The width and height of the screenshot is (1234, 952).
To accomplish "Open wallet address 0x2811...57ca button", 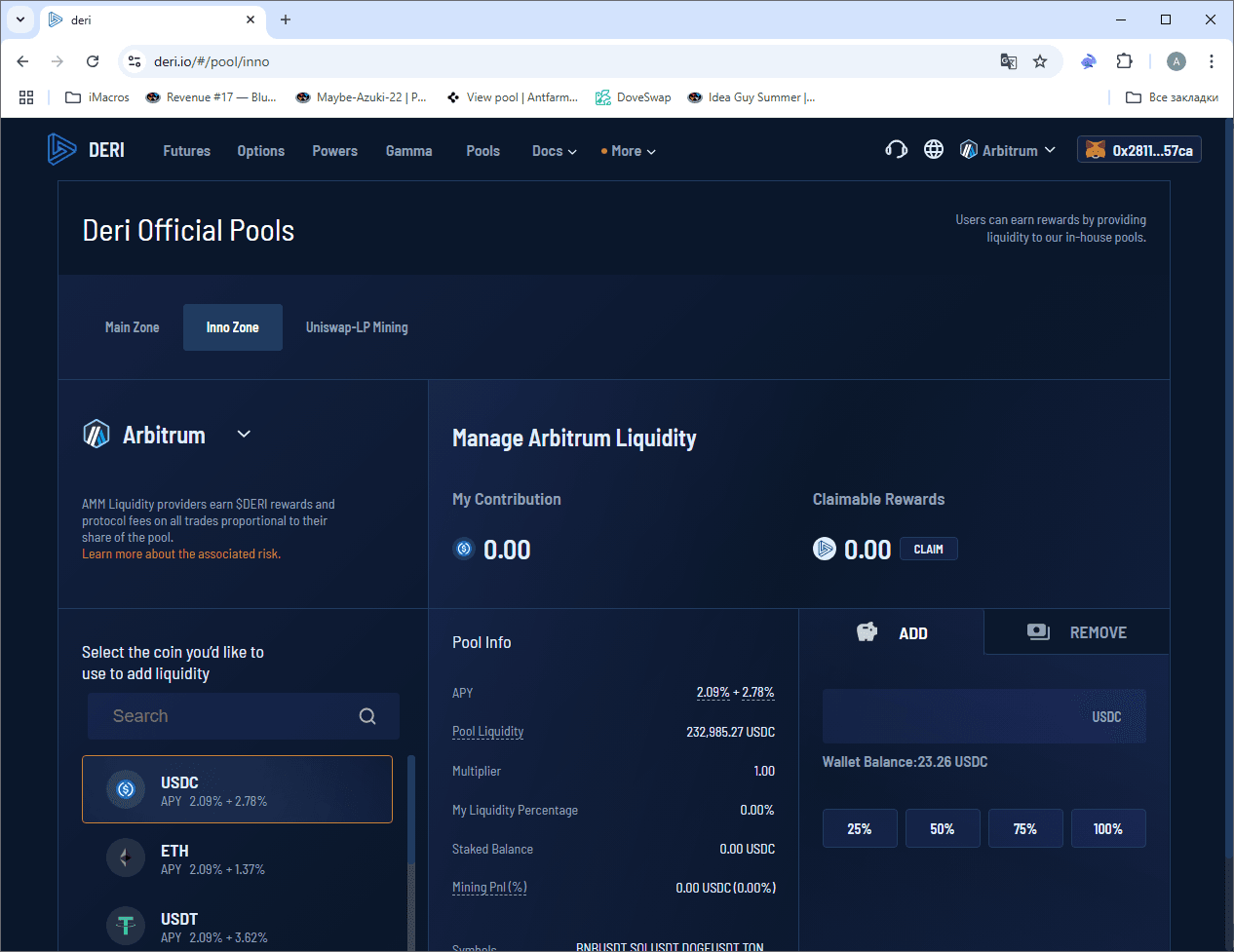I will [x=1139, y=150].
